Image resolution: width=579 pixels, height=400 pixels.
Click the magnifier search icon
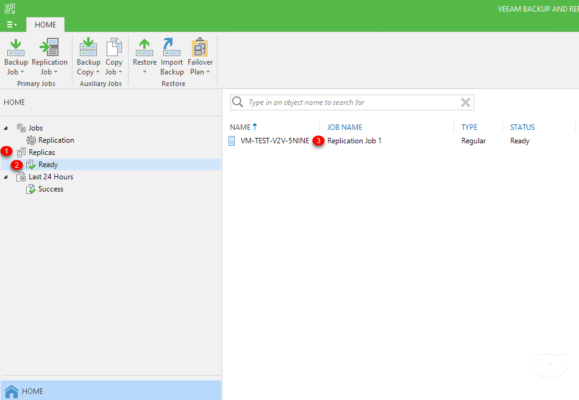pyautogui.click(x=238, y=102)
